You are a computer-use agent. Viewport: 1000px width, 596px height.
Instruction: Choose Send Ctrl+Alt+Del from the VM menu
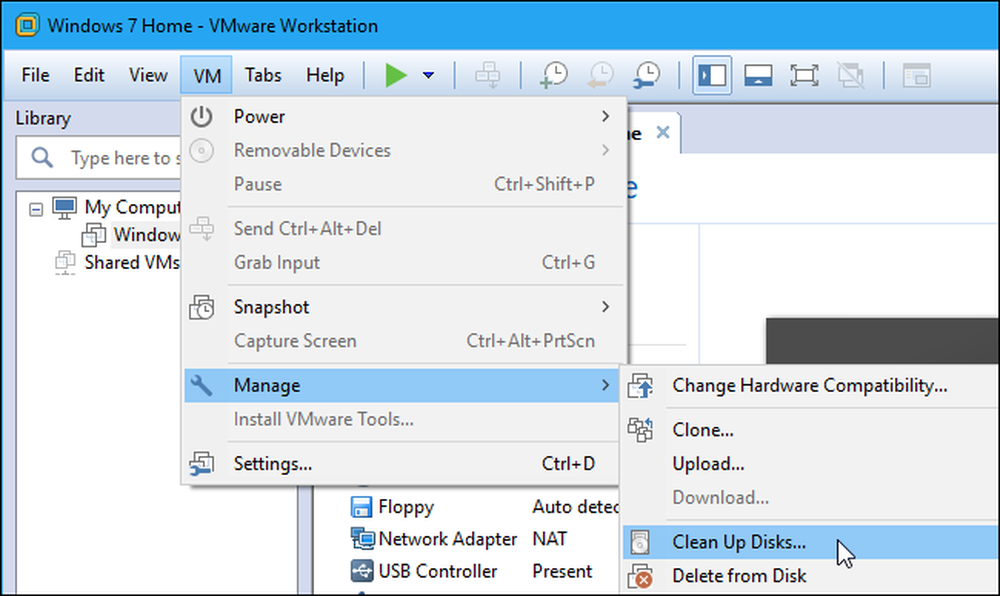(402, 228)
